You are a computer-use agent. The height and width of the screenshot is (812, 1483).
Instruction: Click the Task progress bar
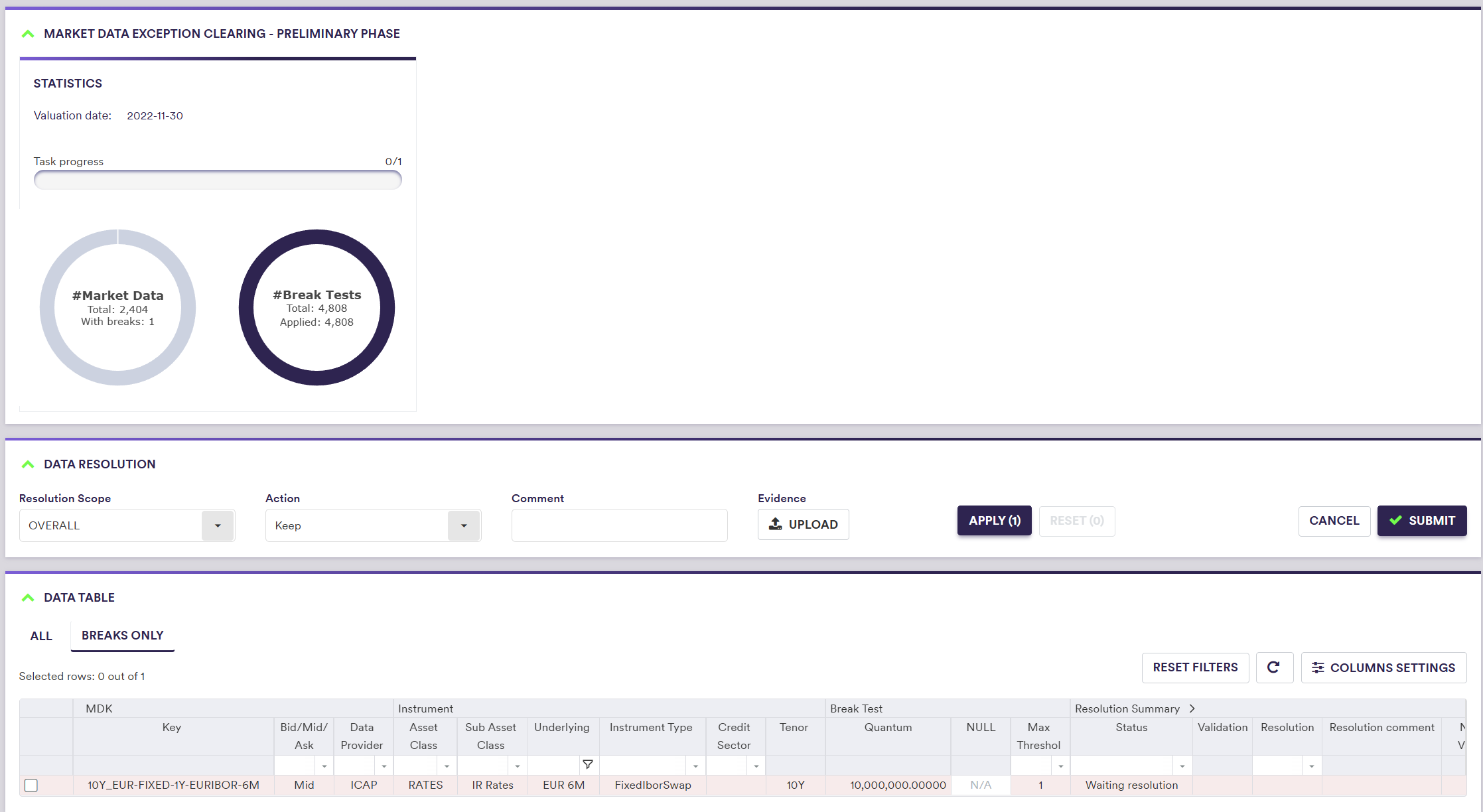[218, 180]
